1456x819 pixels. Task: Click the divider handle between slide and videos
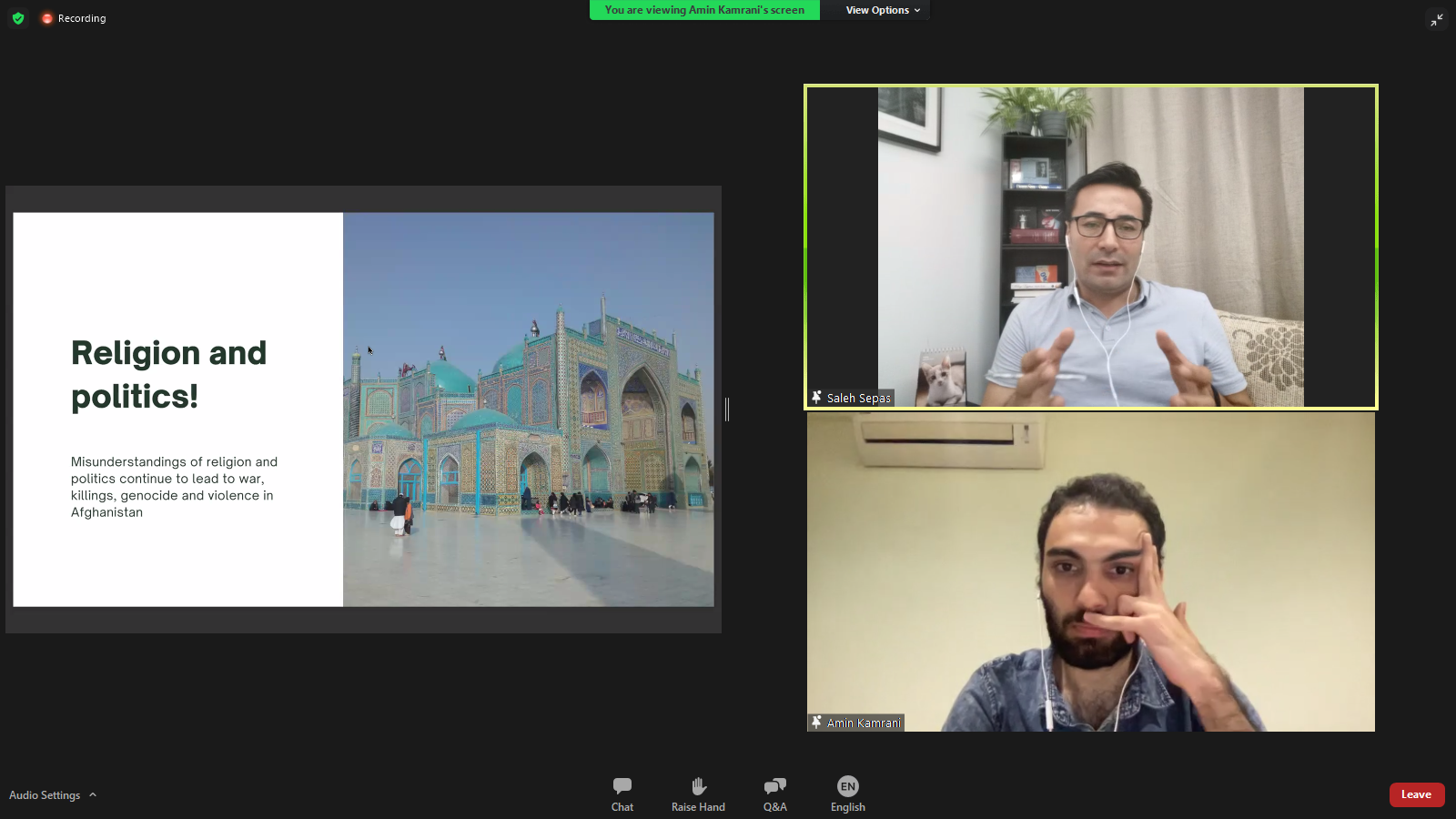point(727,409)
